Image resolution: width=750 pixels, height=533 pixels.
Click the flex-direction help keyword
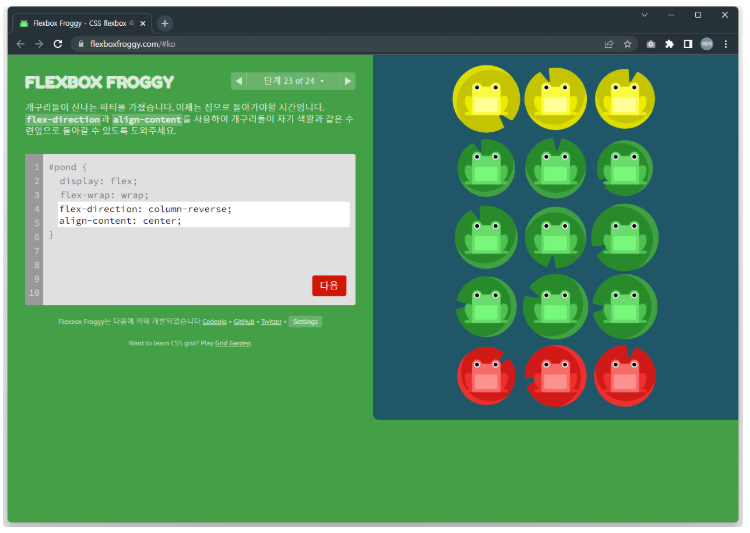point(63,120)
